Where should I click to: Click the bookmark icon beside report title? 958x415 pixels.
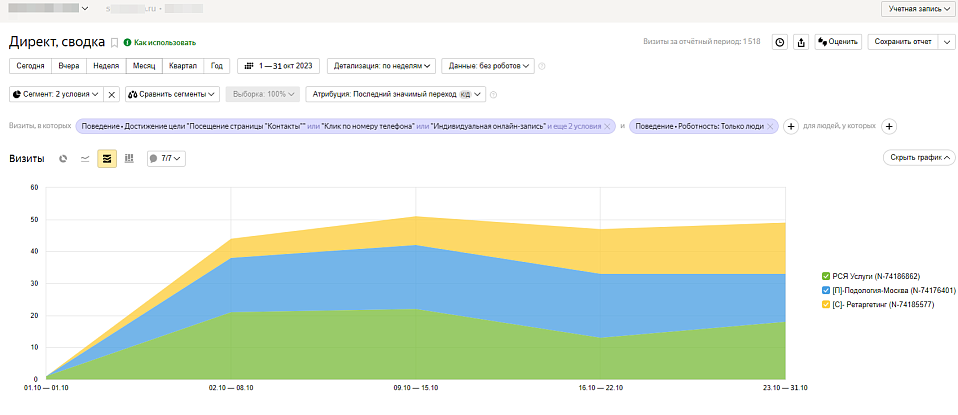coord(114,43)
